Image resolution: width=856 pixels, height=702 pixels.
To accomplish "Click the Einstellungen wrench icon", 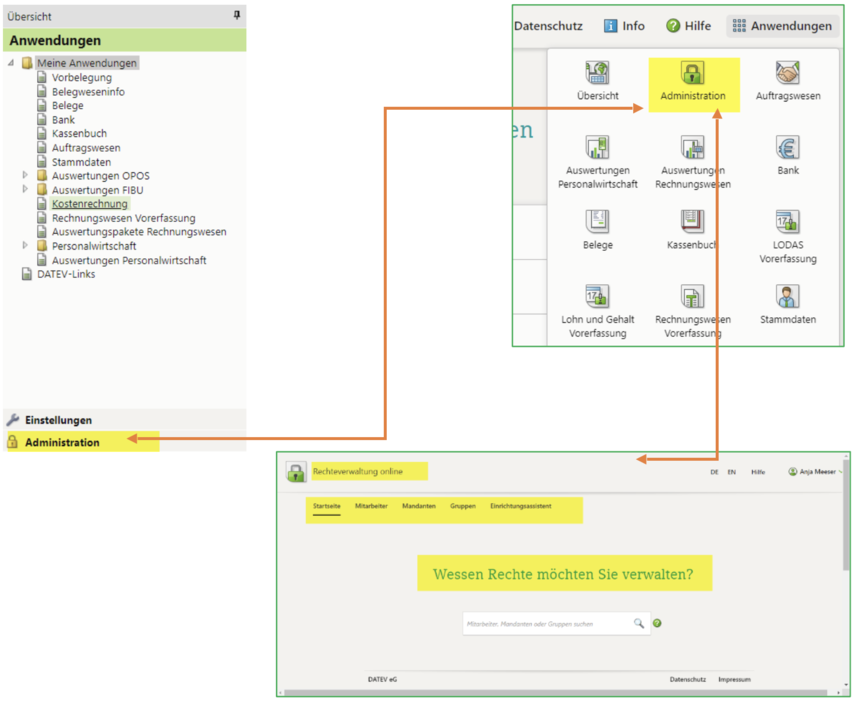I will click(x=13, y=420).
